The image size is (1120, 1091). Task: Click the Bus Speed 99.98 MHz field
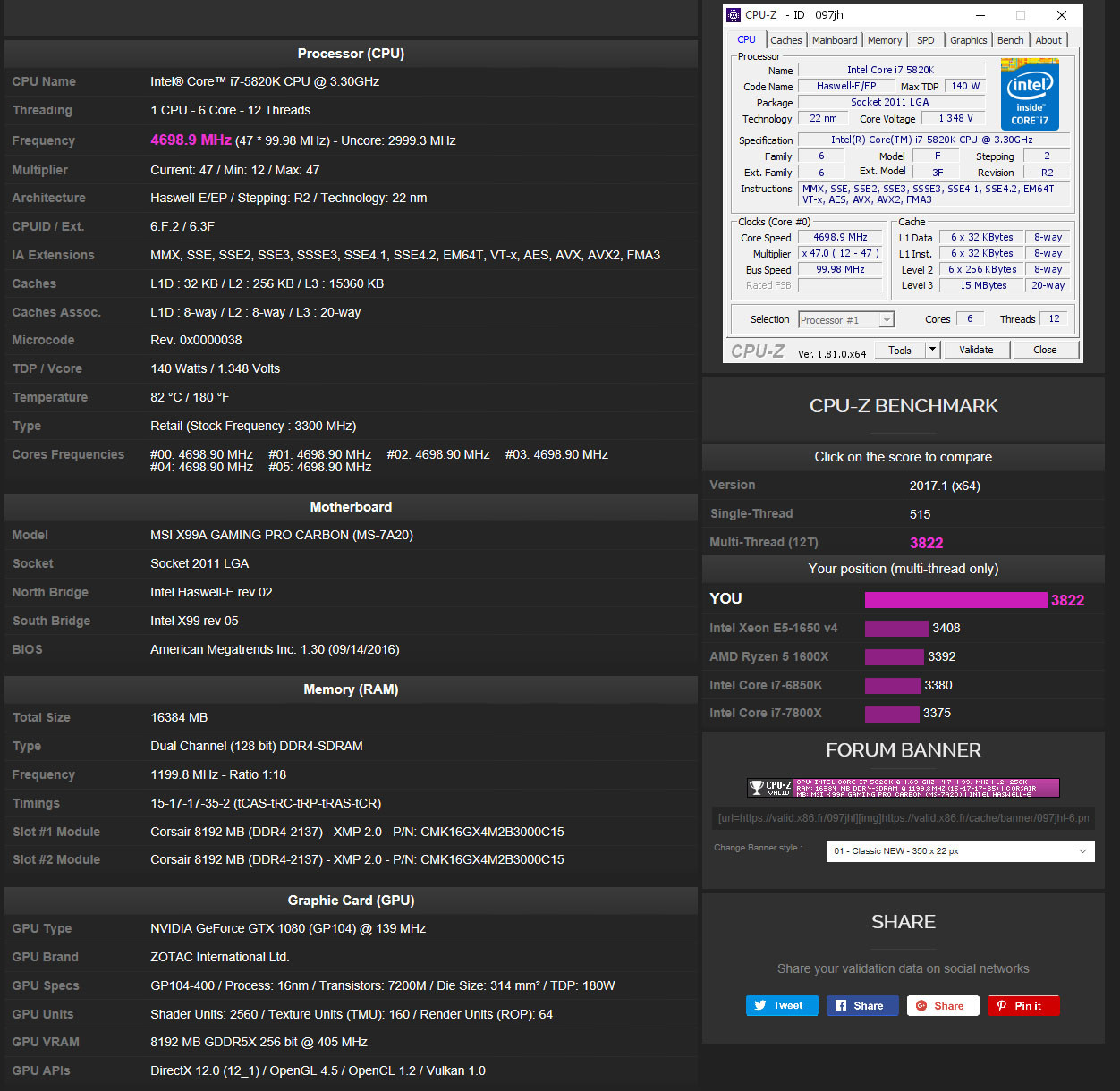840,269
